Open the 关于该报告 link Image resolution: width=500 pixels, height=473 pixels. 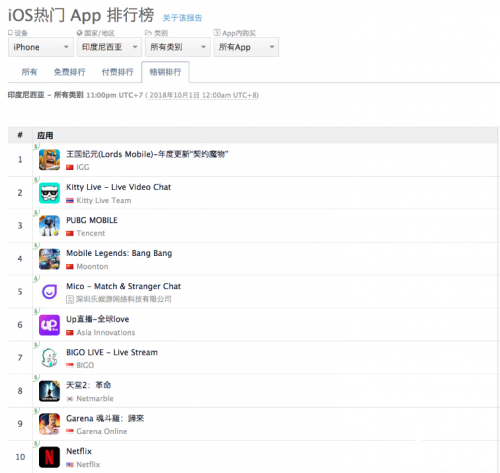click(x=182, y=18)
